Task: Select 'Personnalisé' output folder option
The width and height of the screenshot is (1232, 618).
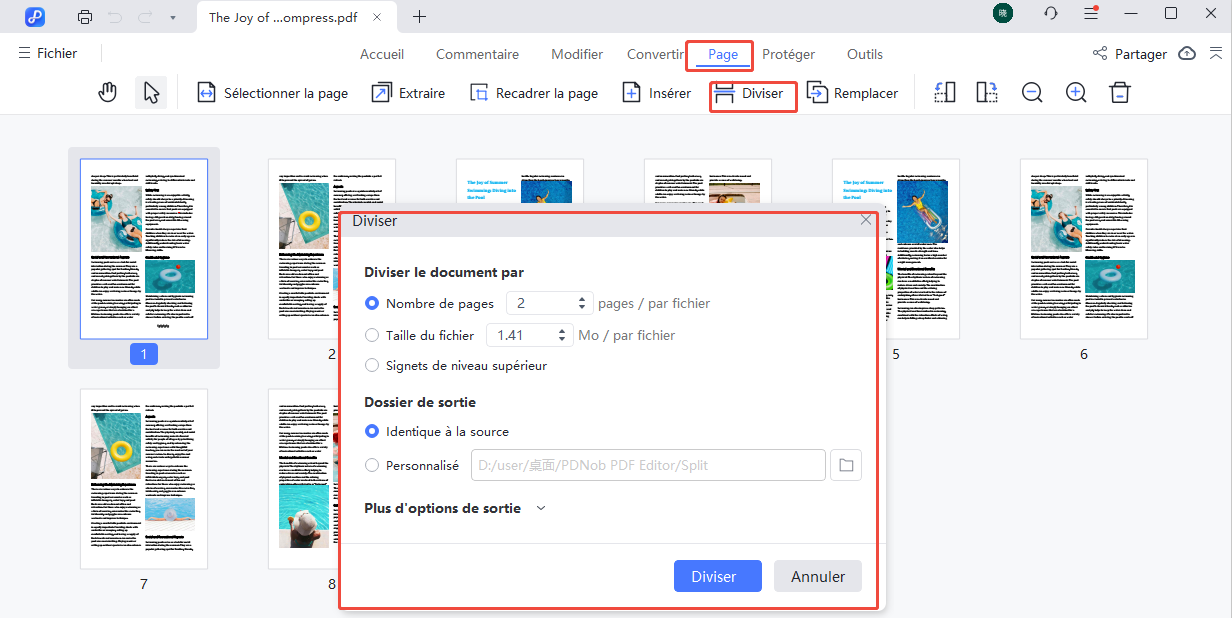Action: click(x=373, y=465)
